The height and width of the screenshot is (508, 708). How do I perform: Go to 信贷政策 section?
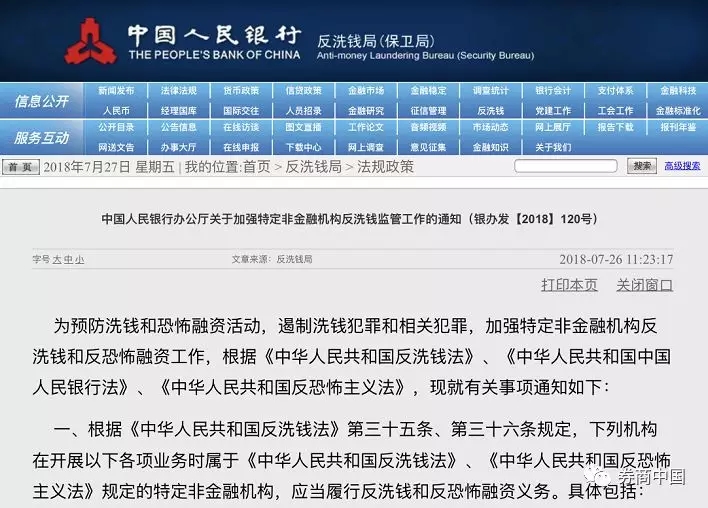click(303, 91)
